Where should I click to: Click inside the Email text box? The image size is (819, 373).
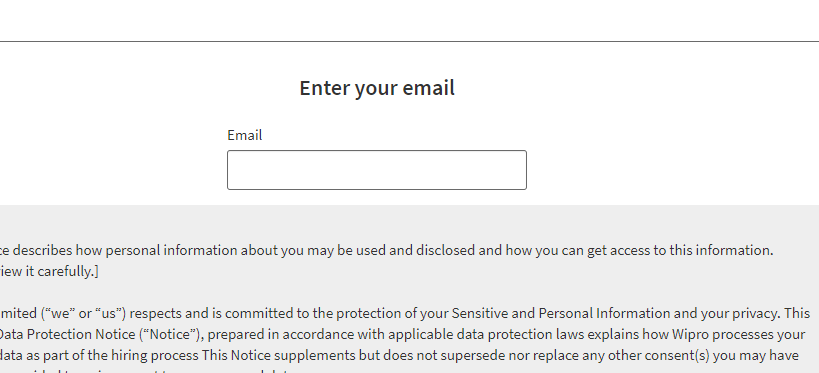(x=377, y=170)
